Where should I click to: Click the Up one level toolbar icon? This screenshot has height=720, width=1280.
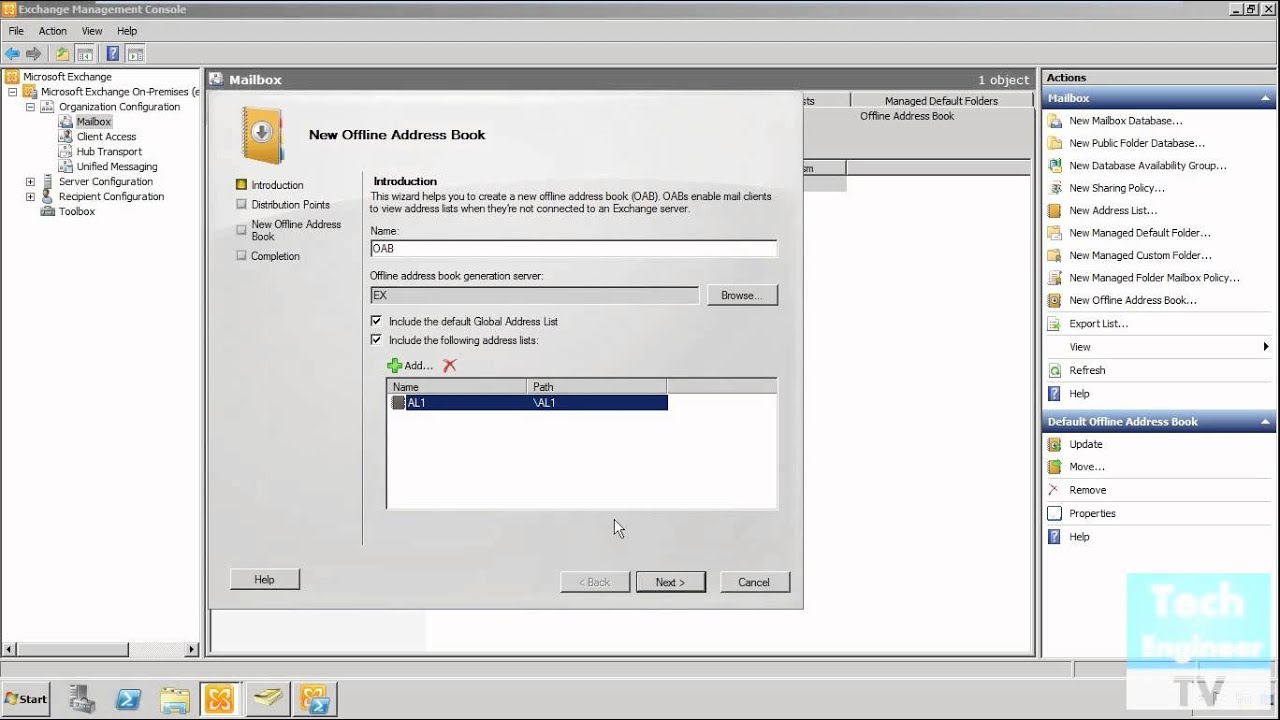point(62,54)
